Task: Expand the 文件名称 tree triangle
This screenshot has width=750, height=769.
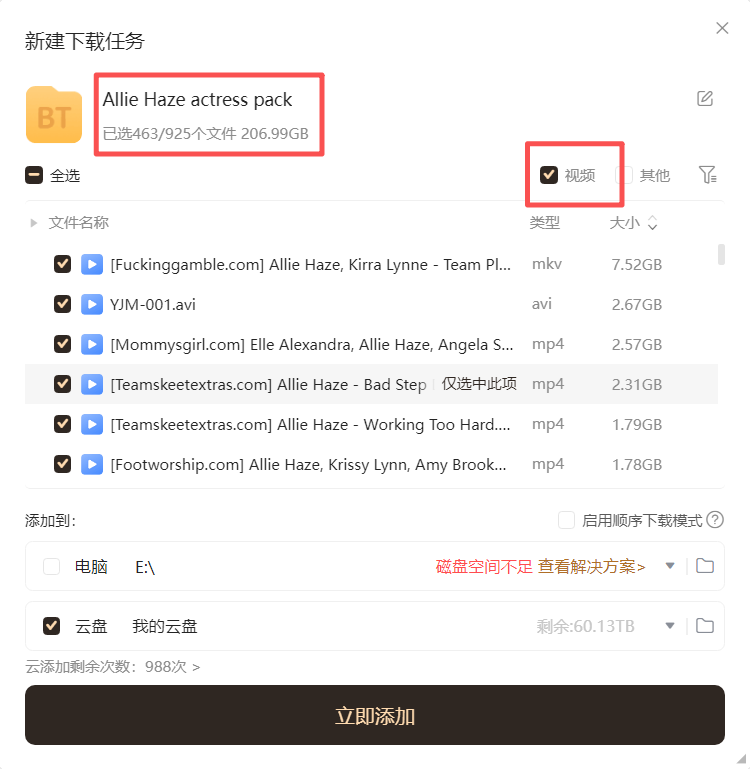Action: [33, 223]
